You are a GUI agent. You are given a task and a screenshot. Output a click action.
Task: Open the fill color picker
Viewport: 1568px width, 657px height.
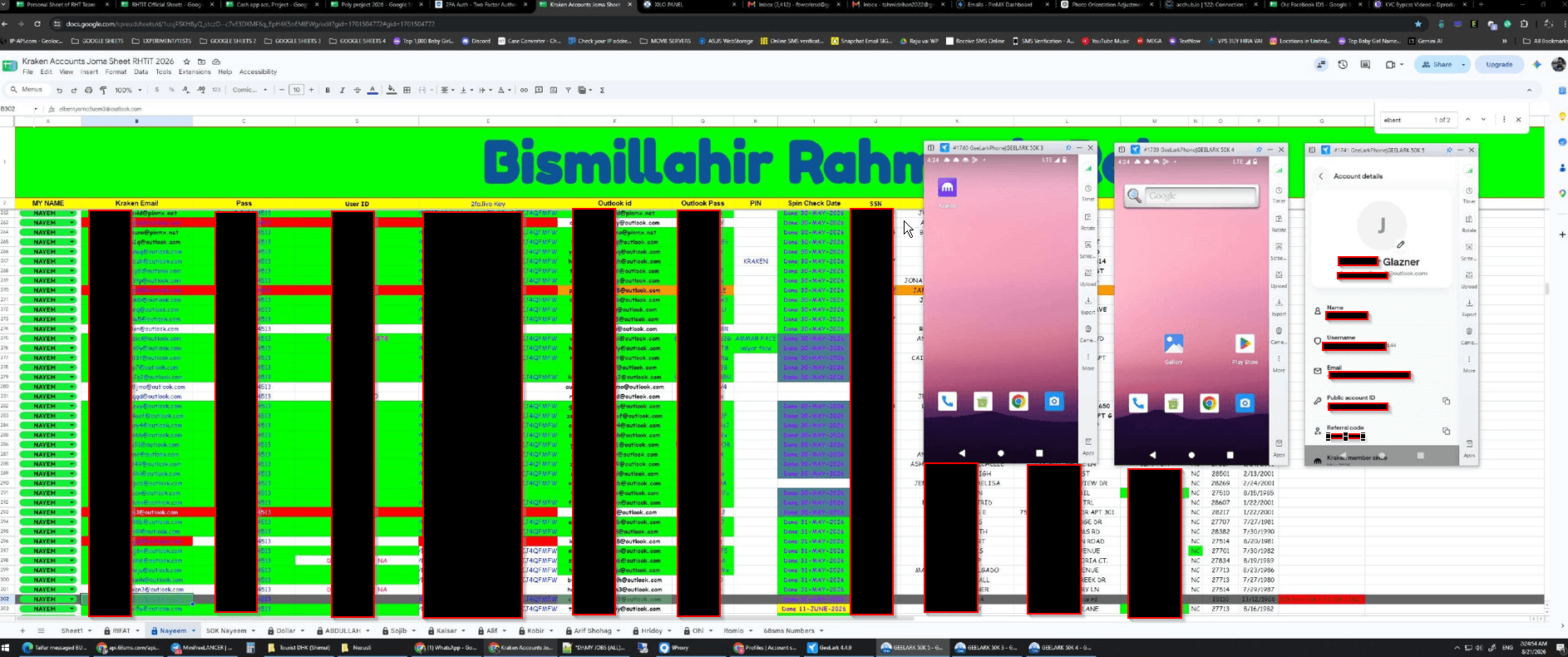point(392,90)
